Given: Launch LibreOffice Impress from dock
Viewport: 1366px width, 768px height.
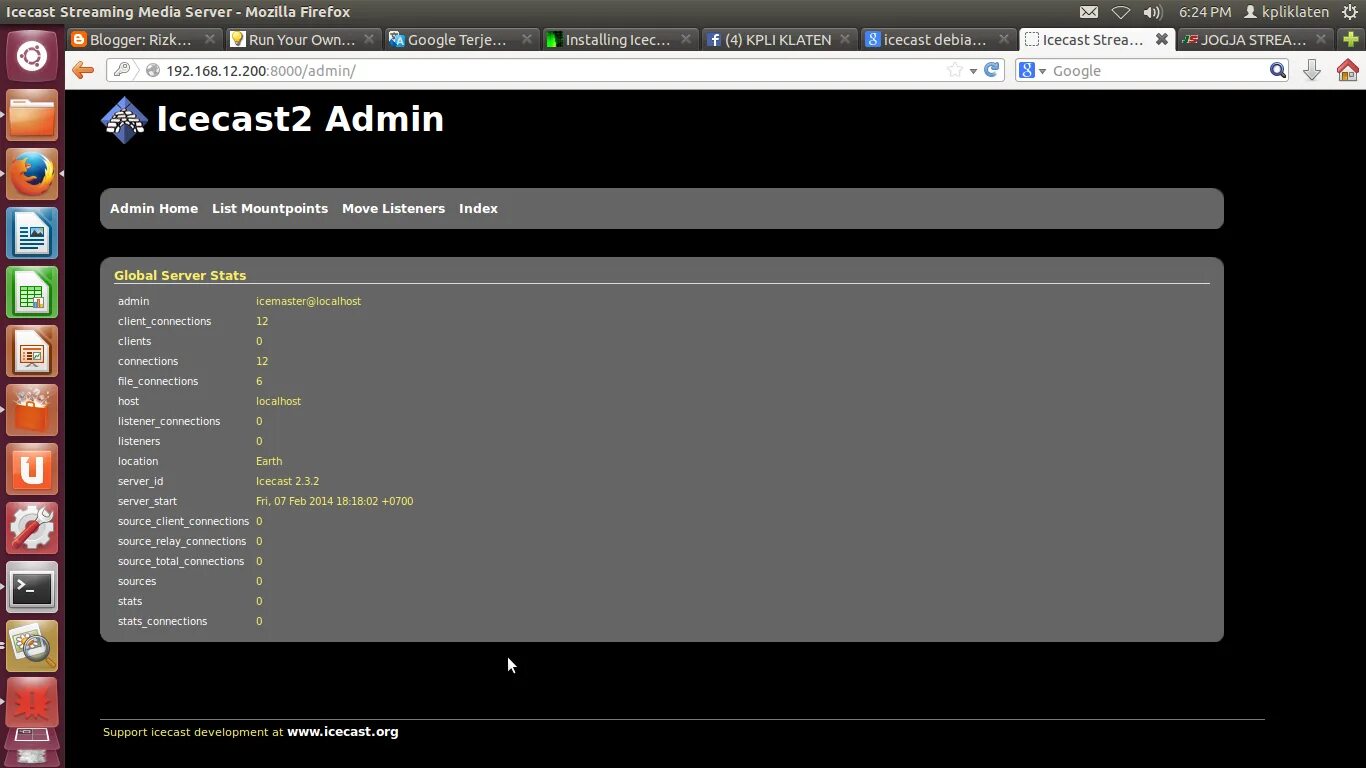Looking at the screenshot, I should click(x=32, y=351).
